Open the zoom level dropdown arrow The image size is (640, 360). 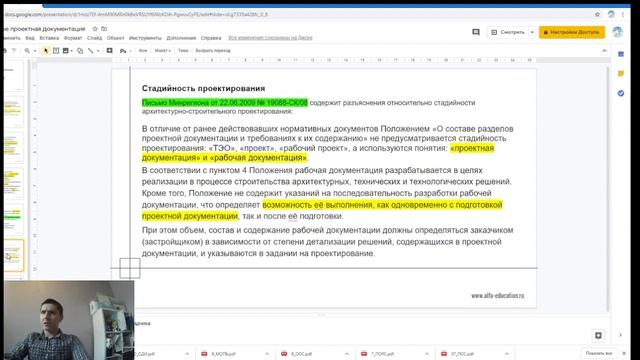[x=35, y=51]
